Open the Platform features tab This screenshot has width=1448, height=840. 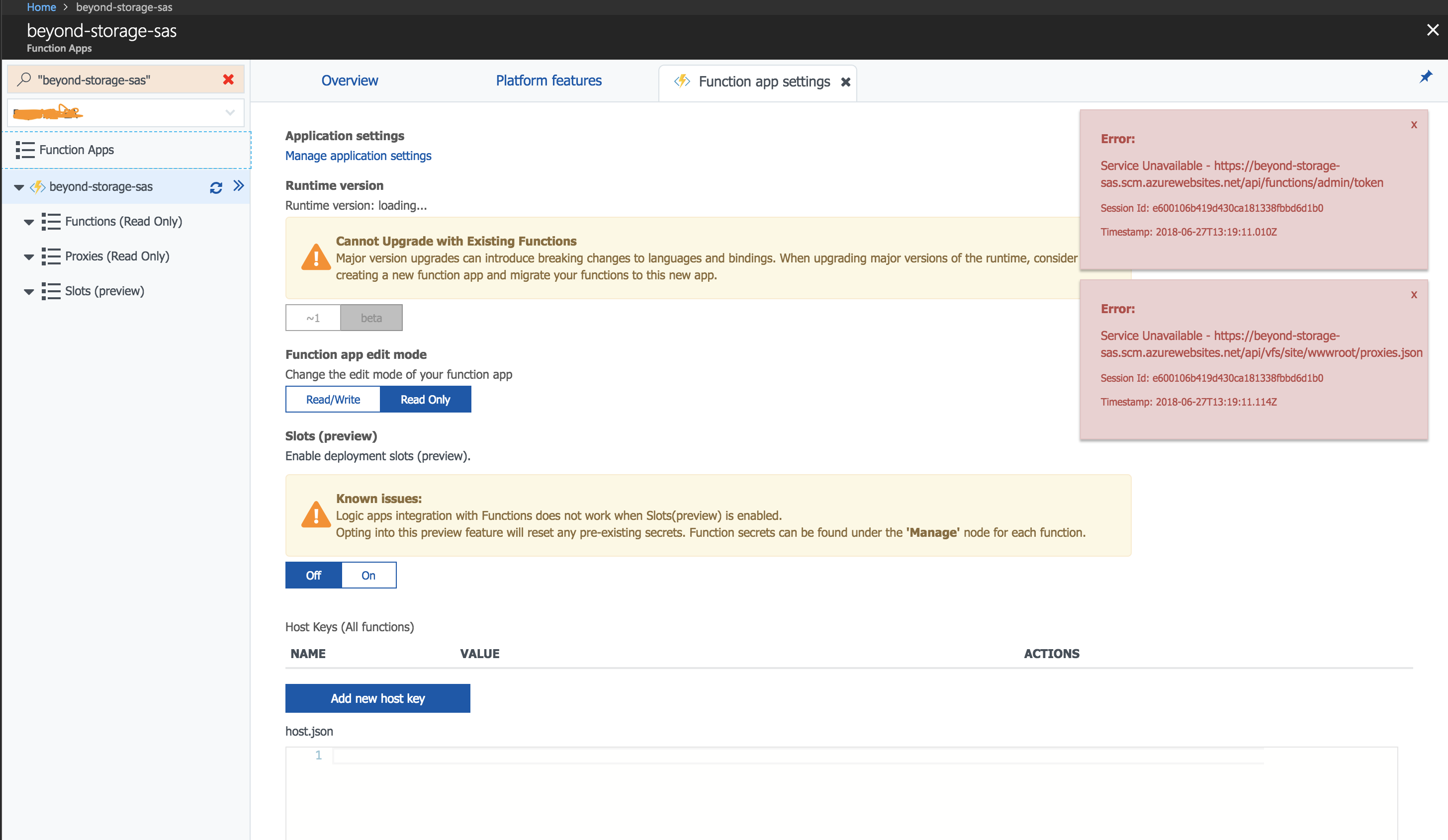(x=548, y=81)
